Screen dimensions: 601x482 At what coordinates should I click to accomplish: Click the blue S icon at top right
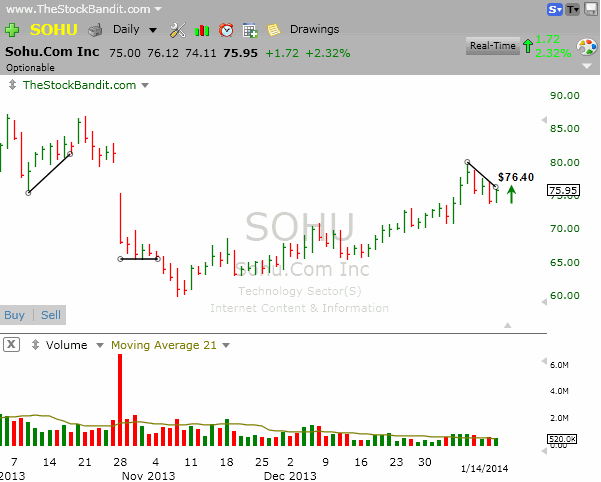tap(554, 10)
